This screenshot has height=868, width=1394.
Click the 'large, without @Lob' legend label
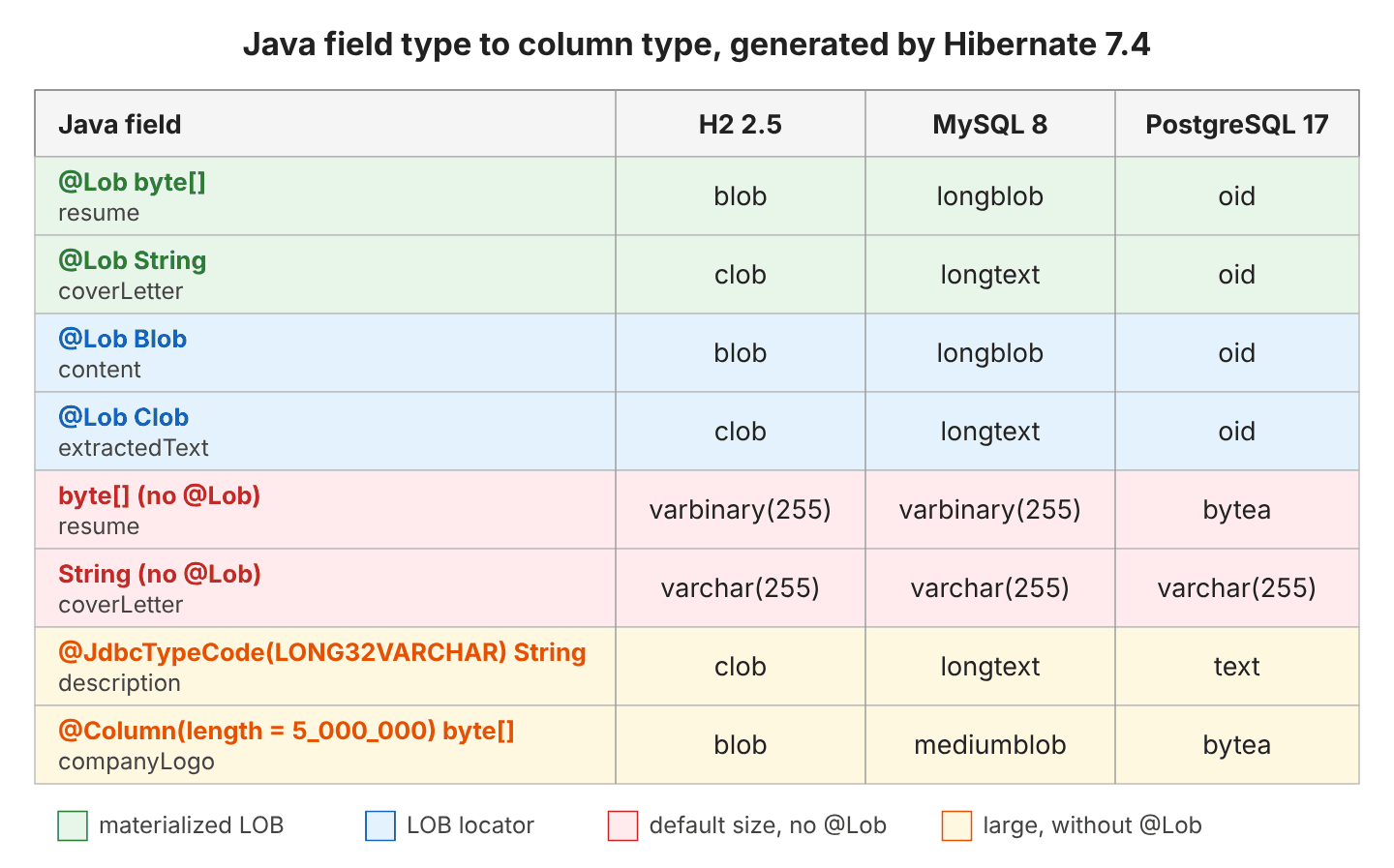coord(1092,825)
